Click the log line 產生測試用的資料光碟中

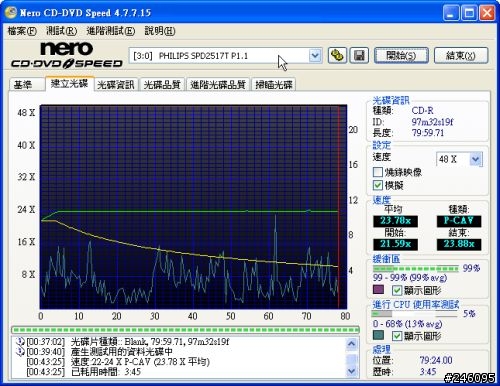[122, 351]
